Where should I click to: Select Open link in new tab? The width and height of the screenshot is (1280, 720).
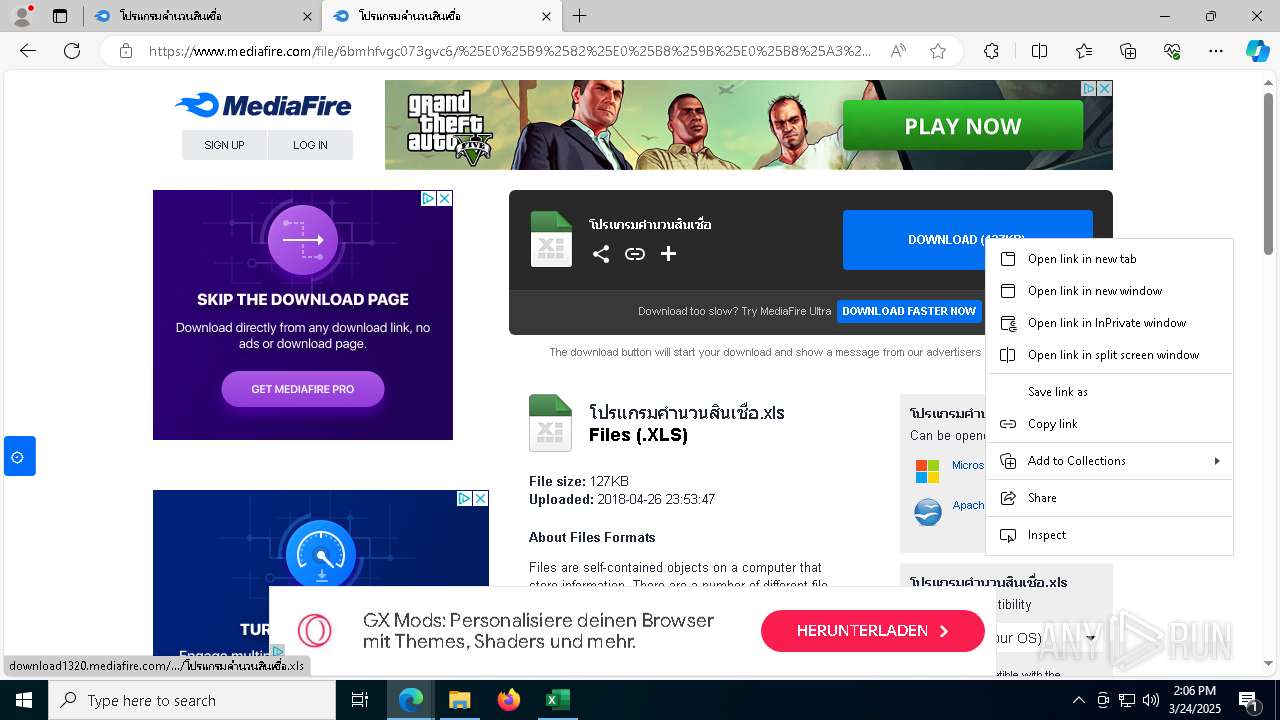(1109, 259)
